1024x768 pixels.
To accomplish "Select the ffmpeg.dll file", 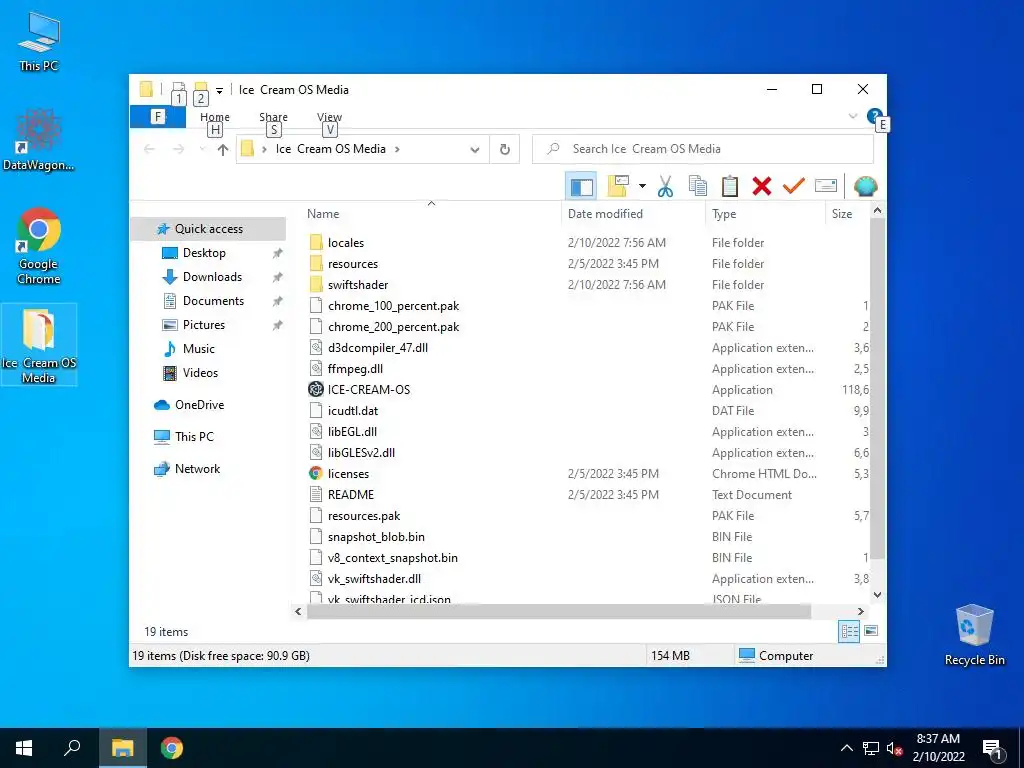I will click(x=355, y=369).
